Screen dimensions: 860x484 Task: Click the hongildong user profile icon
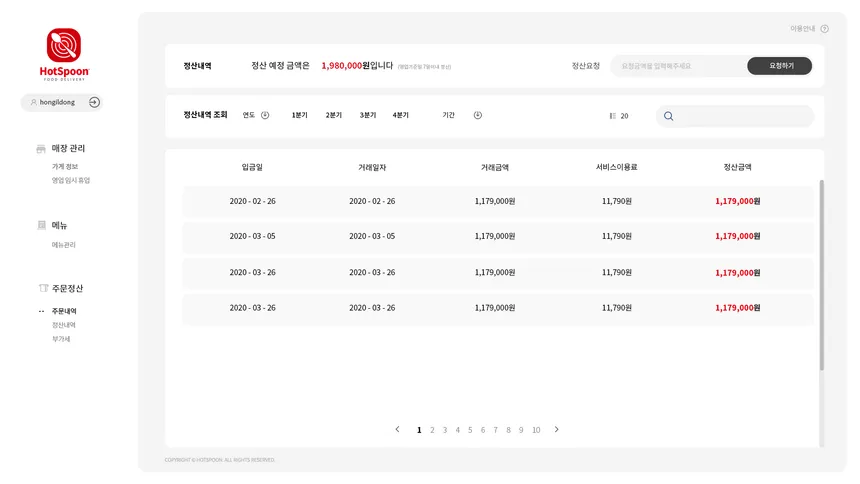click(x=33, y=102)
